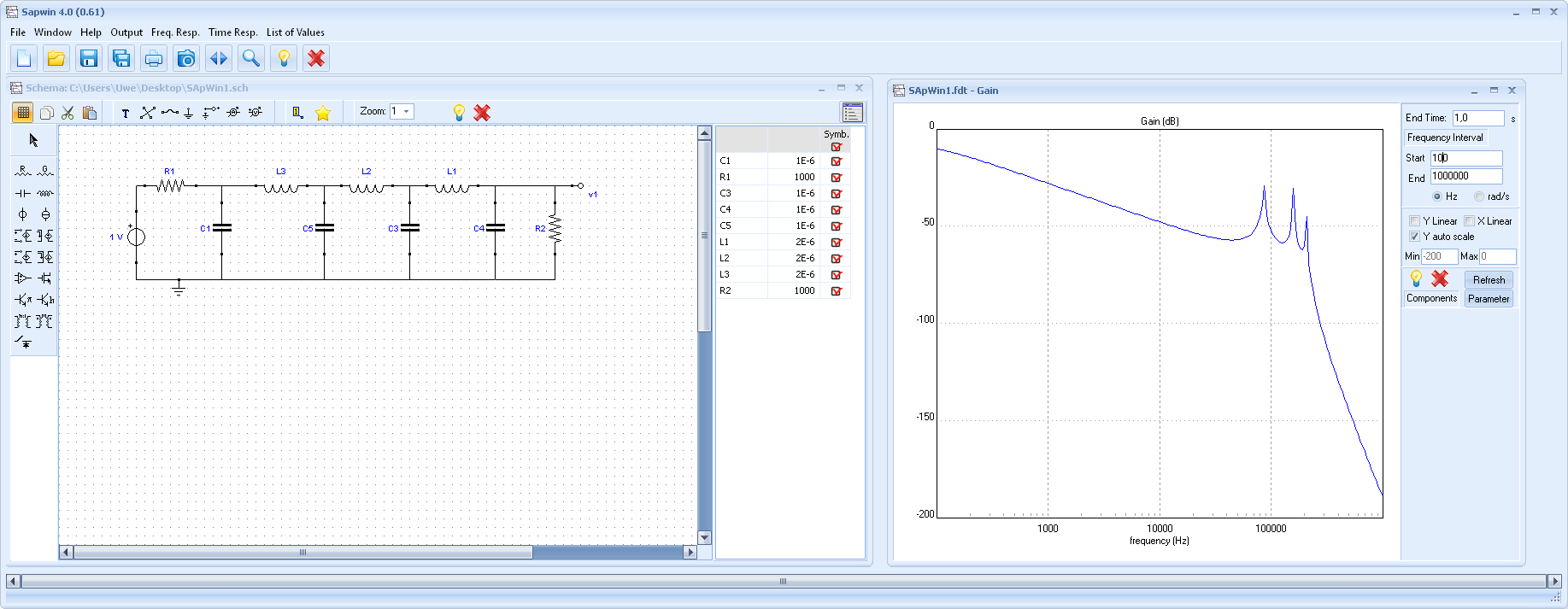Click the light bulb in Gain panel
Image resolution: width=1568 pixels, height=609 pixels.
pos(1416,278)
